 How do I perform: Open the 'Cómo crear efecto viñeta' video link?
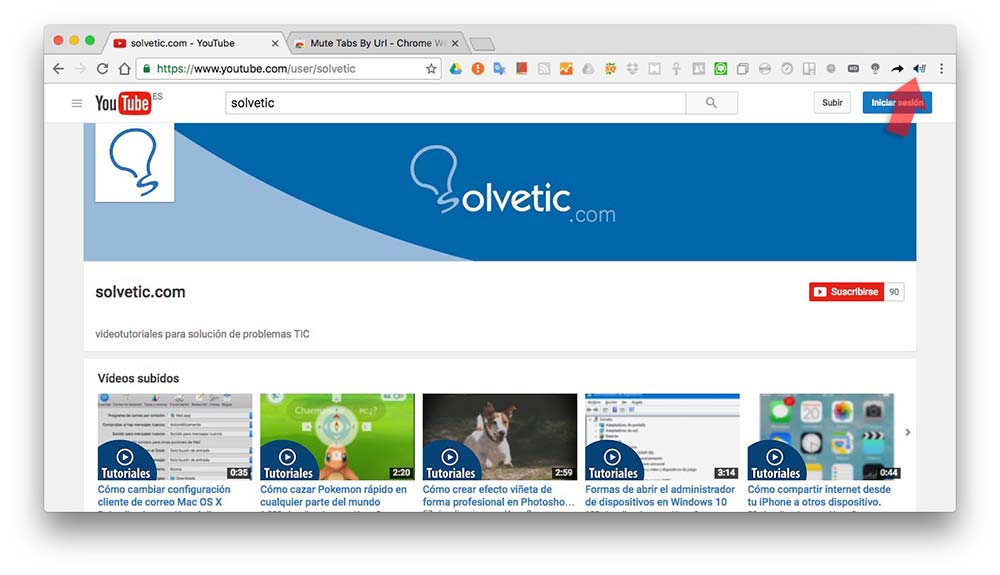[x=498, y=495]
